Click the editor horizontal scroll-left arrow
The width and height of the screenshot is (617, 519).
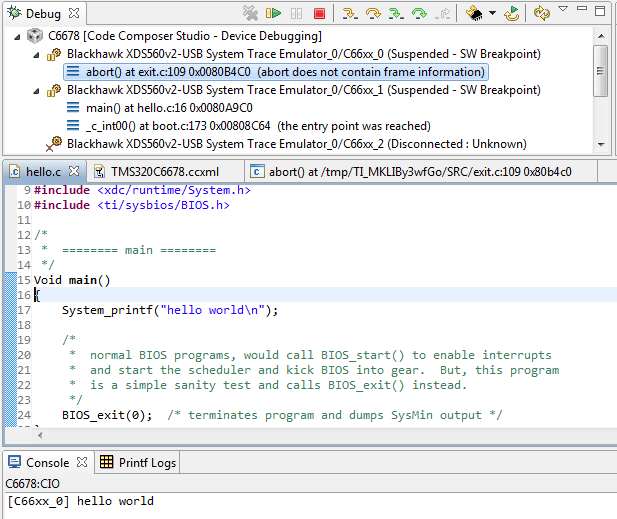40,435
